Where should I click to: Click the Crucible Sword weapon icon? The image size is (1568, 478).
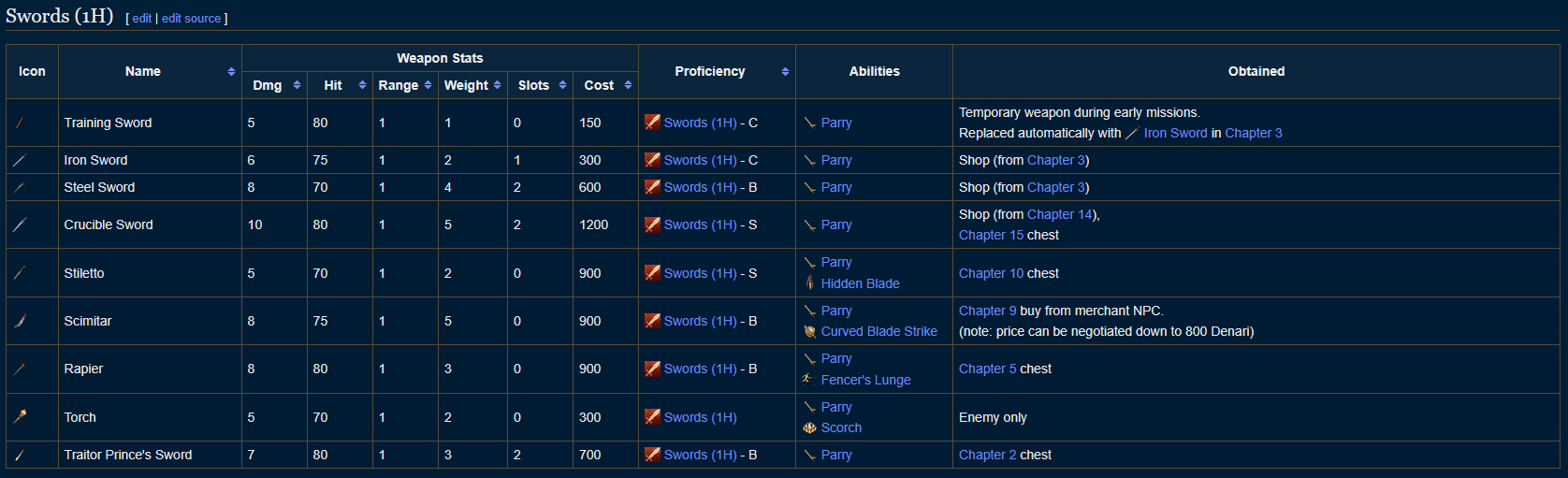click(x=20, y=225)
